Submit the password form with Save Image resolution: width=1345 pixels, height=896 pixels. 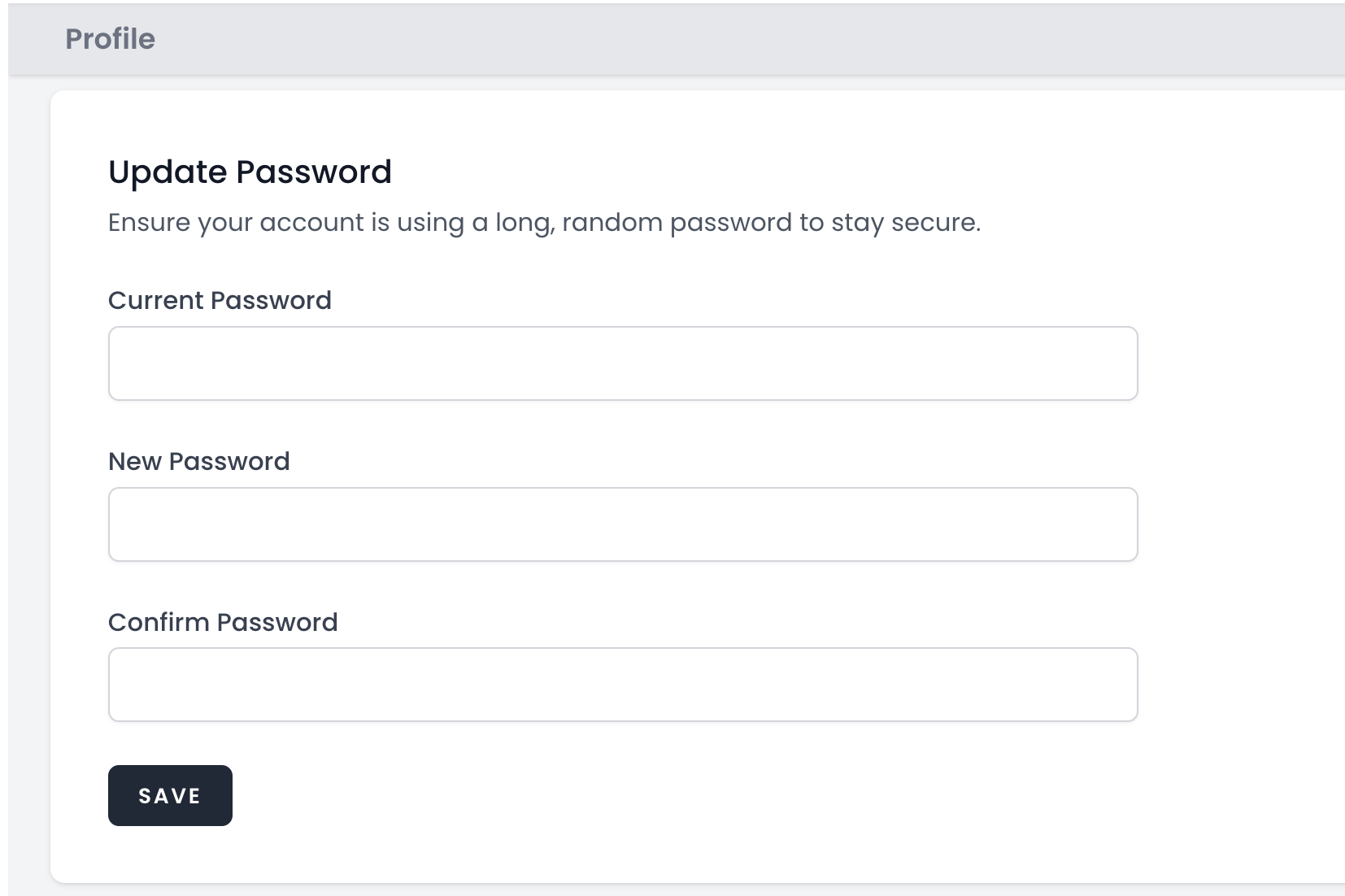coord(170,795)
